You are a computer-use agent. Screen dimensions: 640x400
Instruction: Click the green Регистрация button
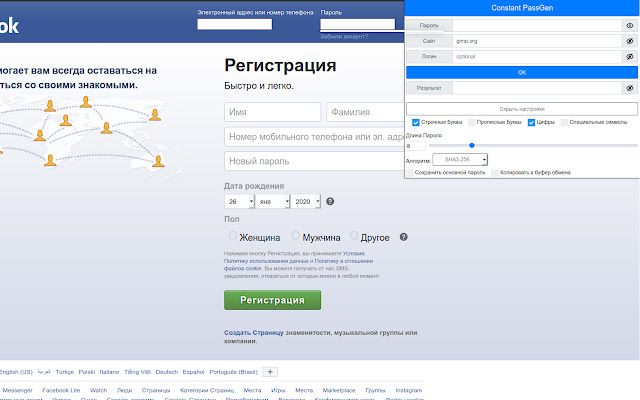click(x=272, y=300)
